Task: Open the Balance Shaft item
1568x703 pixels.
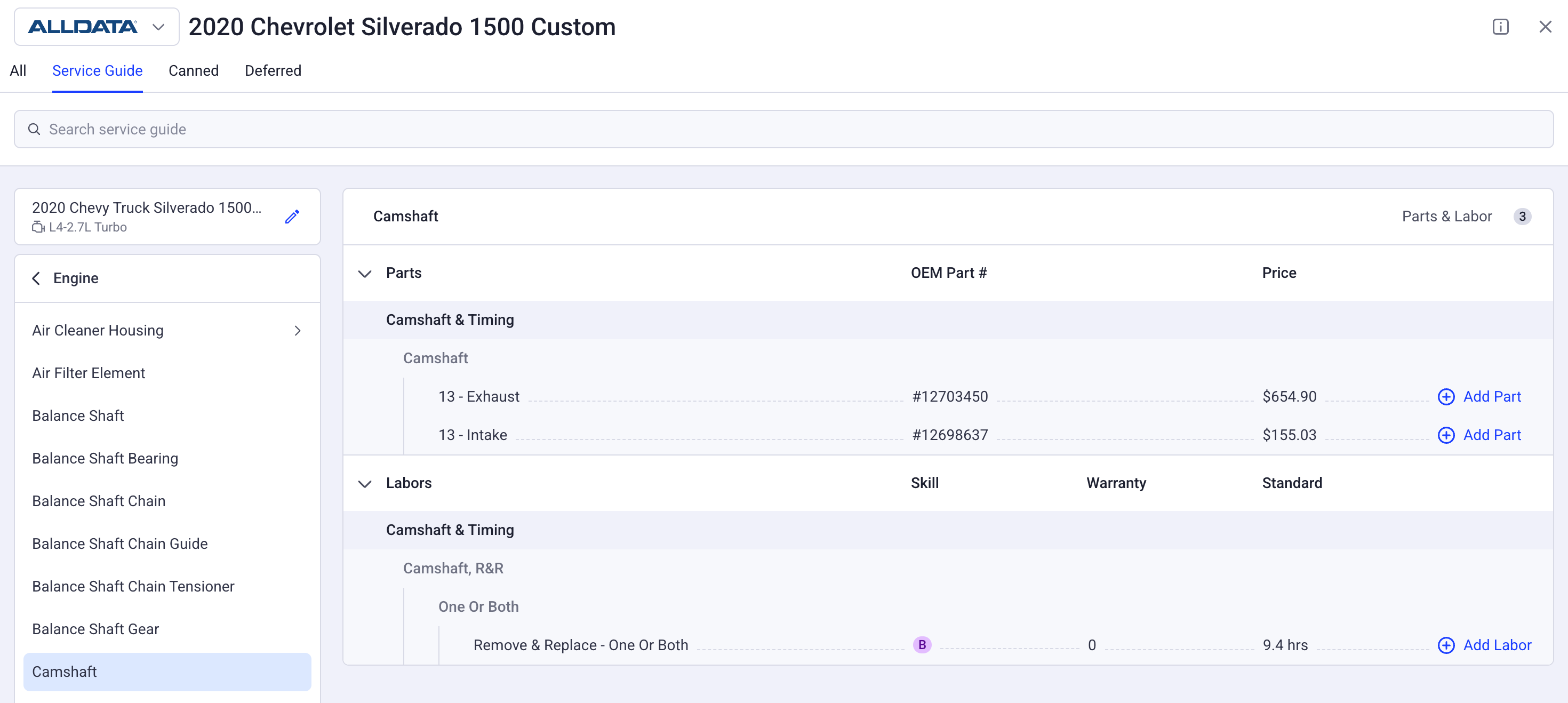Action: pos(167,416)
